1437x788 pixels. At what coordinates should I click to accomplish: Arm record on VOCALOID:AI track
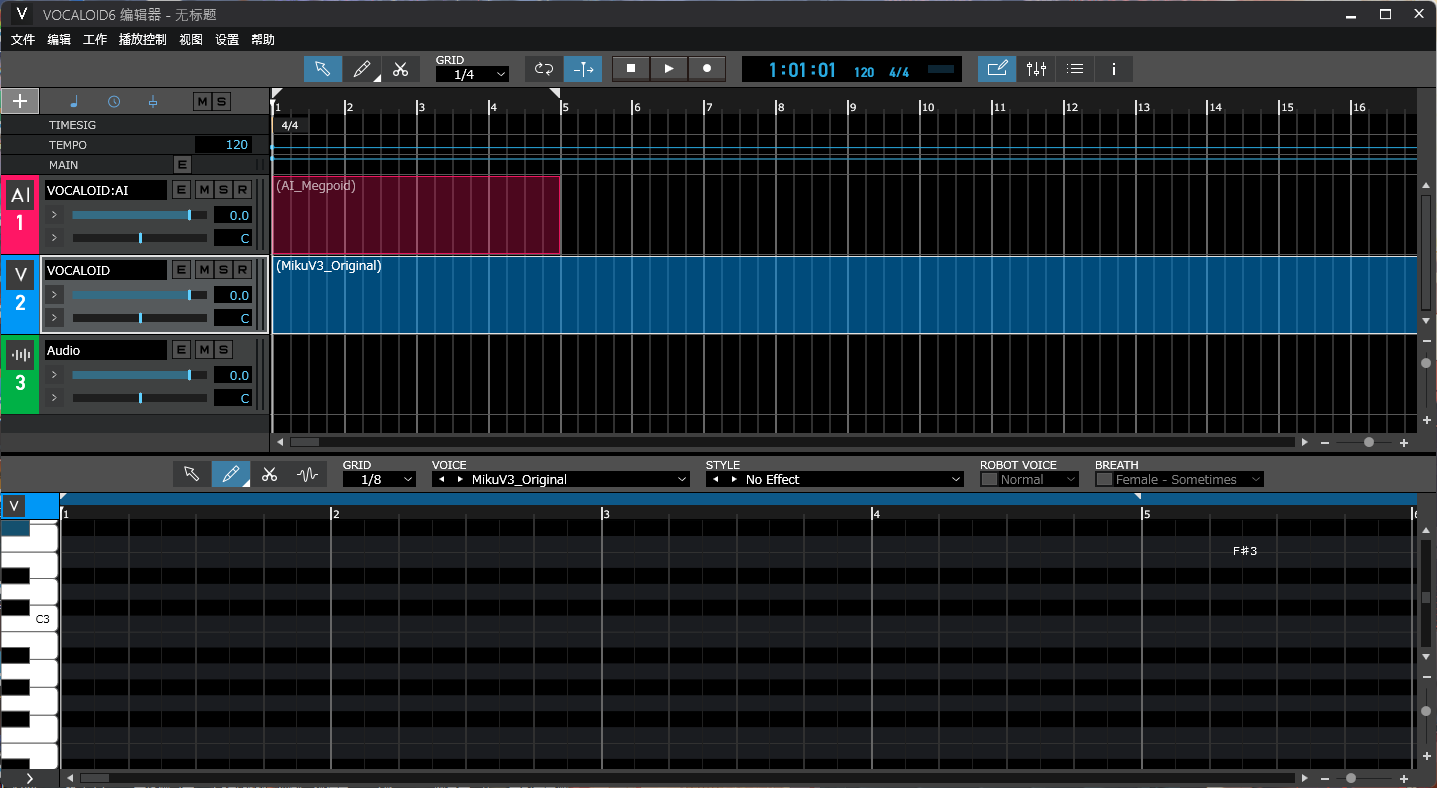242,190
